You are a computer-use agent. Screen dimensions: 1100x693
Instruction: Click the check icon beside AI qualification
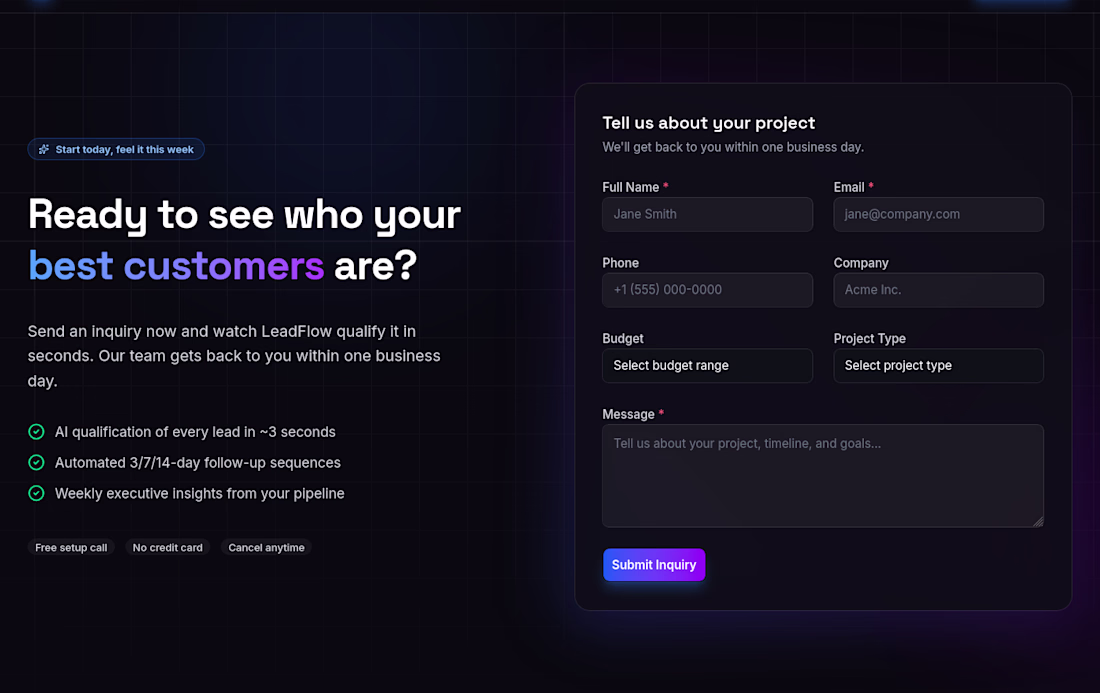point(36,432)
